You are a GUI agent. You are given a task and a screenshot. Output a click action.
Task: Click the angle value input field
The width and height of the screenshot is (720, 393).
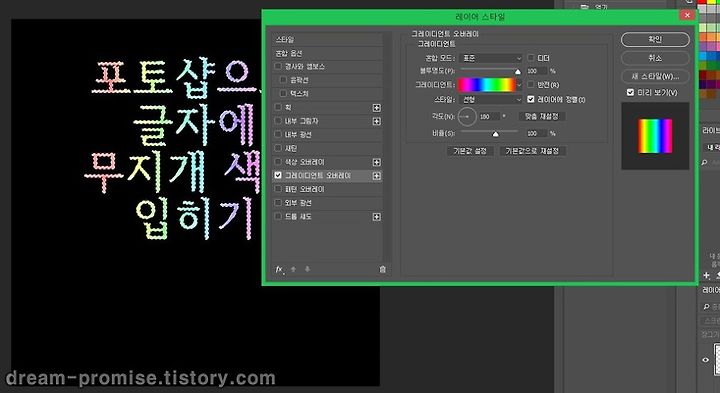click(489, 117)
